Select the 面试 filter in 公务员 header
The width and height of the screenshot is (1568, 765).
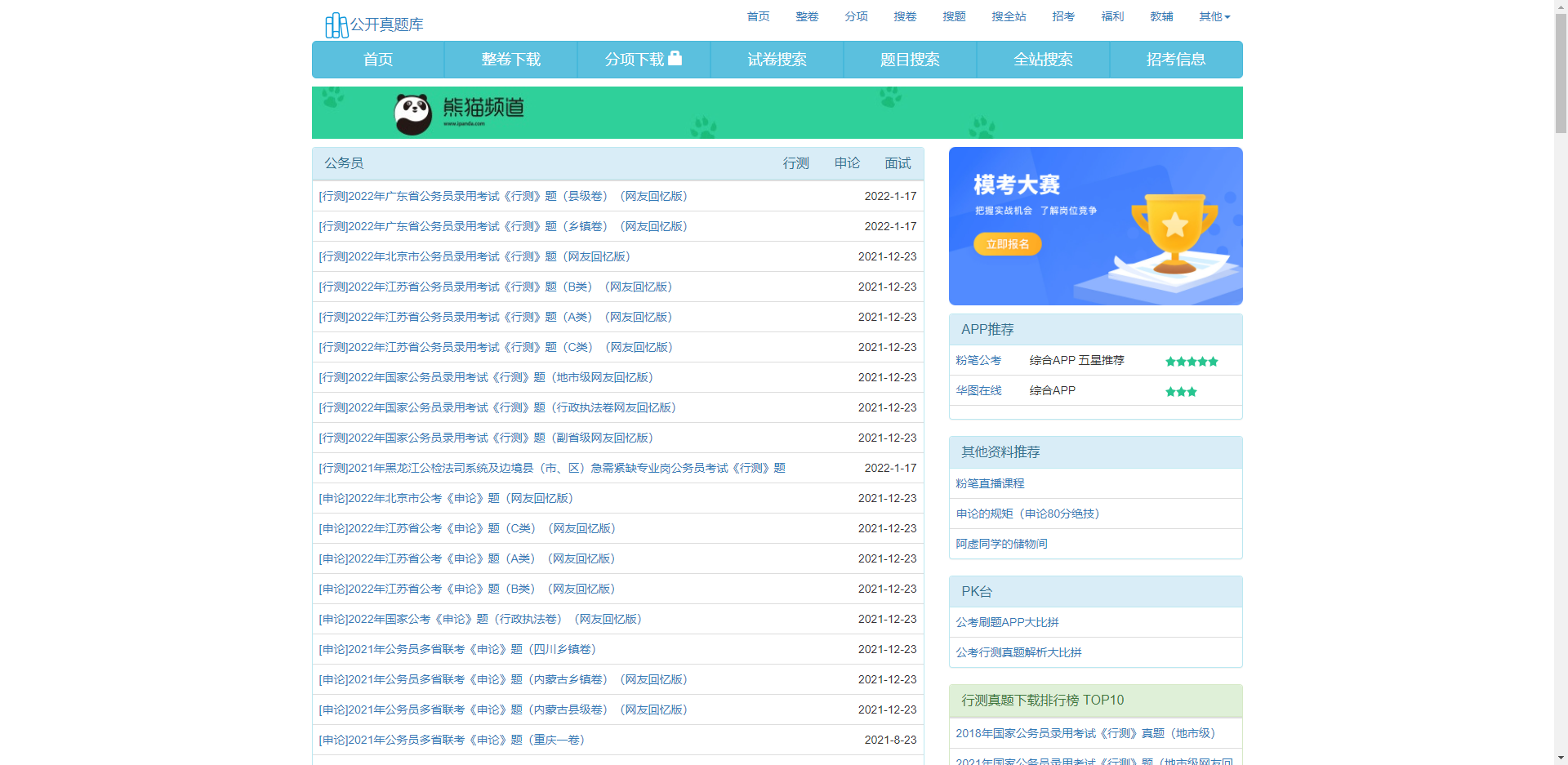[x=898, y=163]
